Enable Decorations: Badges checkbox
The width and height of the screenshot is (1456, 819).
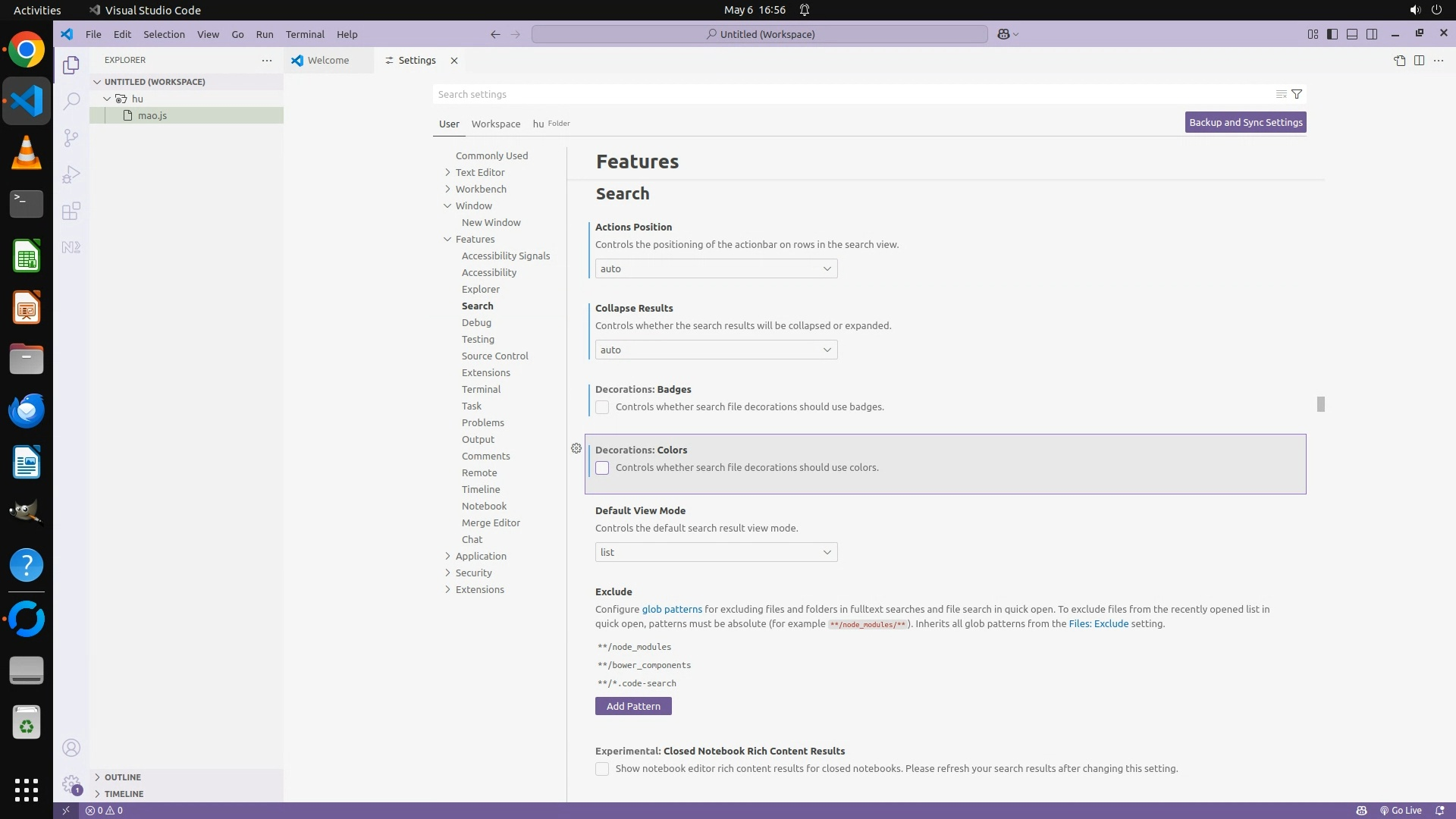click(602, 407)
